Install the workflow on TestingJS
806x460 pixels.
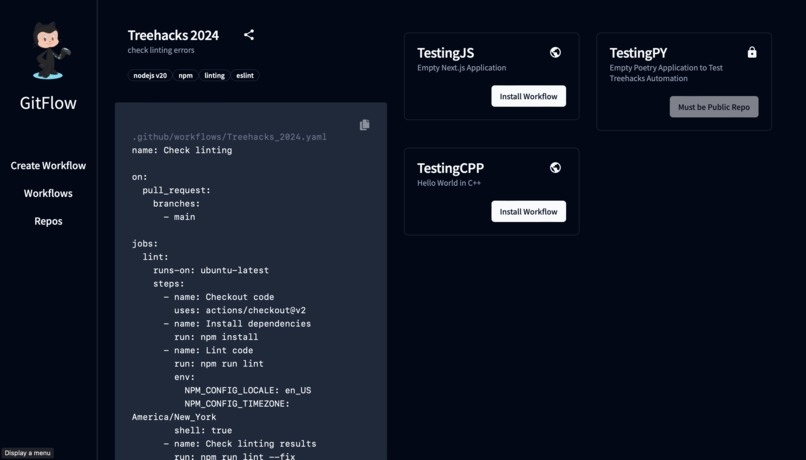coord(528,96)
